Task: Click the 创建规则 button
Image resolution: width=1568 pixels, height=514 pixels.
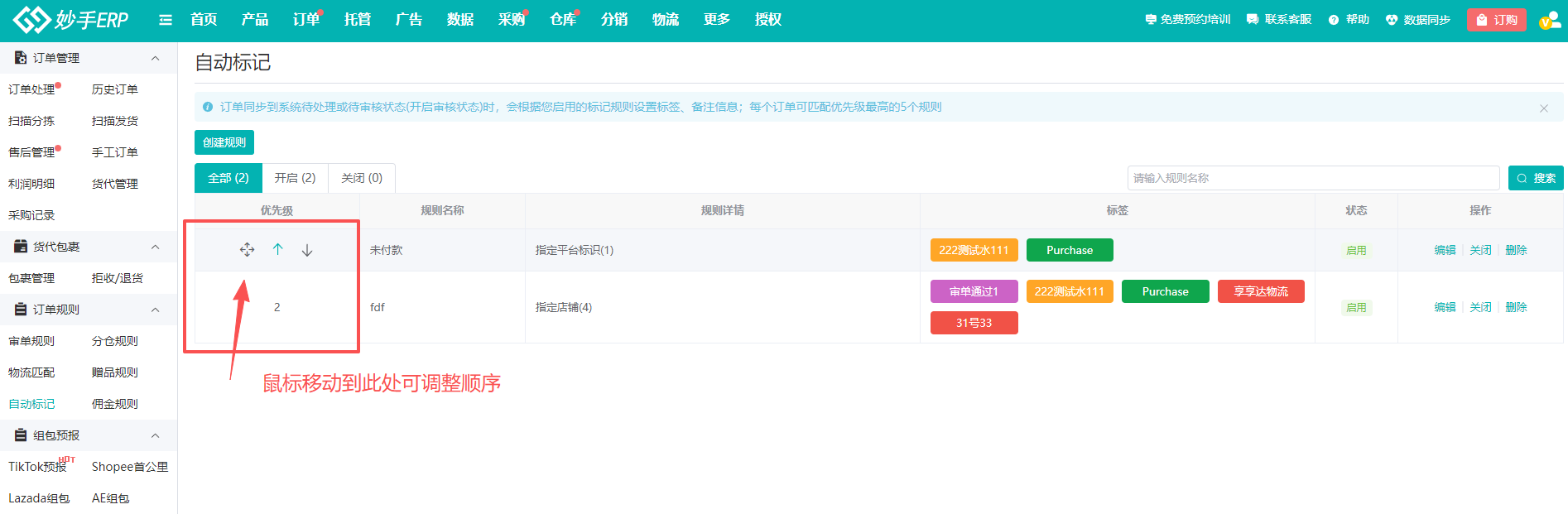Action: (224, 142)
